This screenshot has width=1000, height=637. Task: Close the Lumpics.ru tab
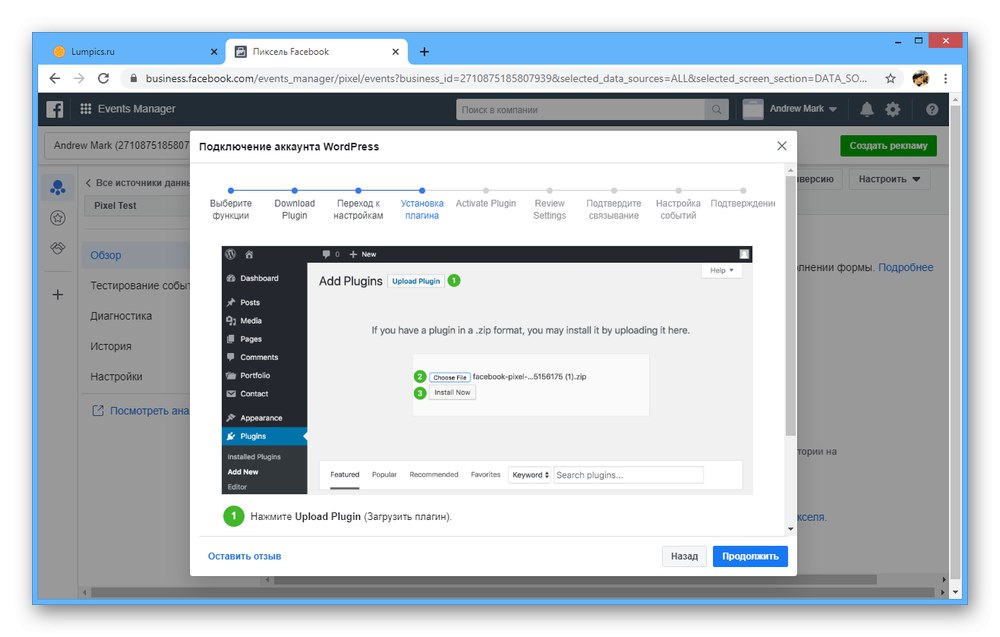coord(214,52)
